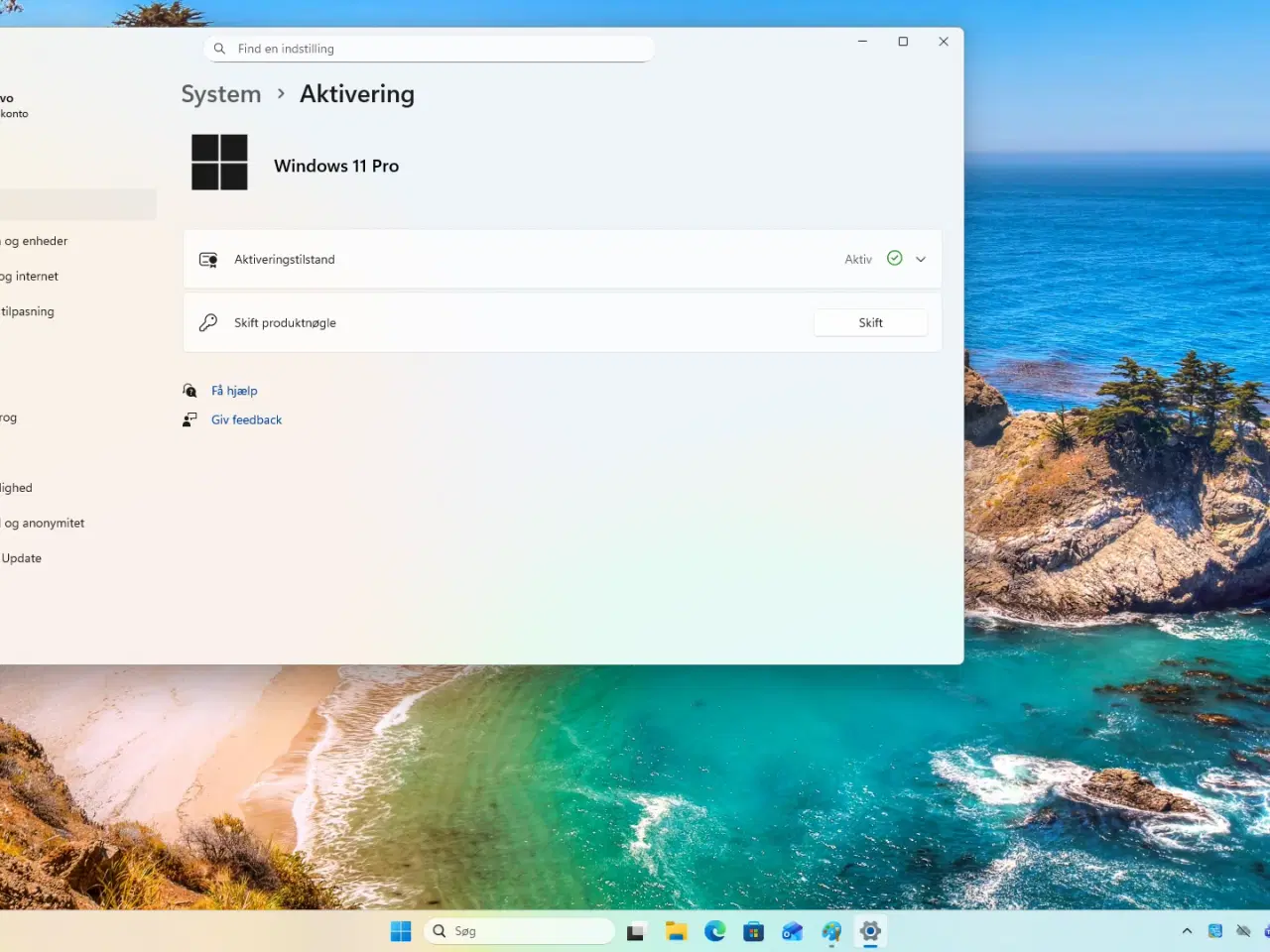Click the Skift button to change product key
The height and width of the screenshot is (952, 1270).
[x=870, y=322]
